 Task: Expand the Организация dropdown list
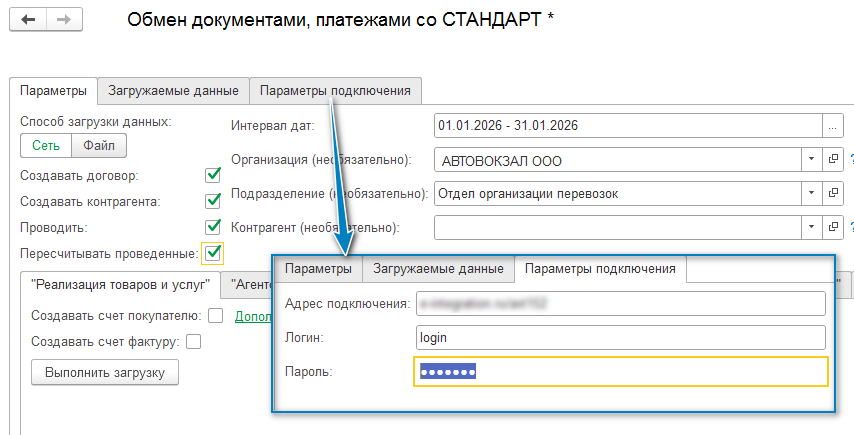809,159
